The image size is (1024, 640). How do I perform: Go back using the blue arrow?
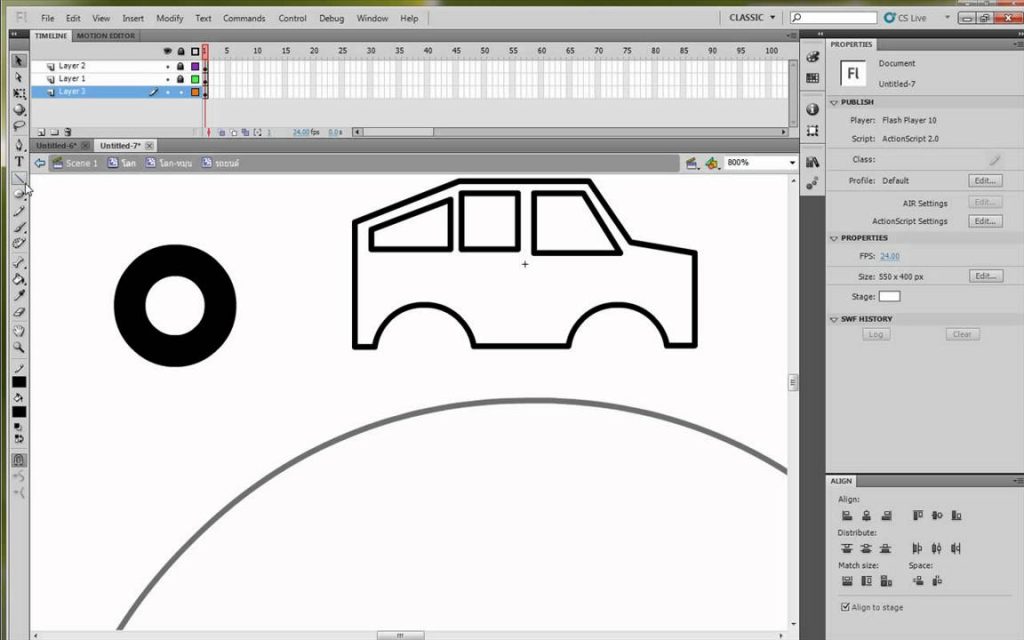point(40,163)
